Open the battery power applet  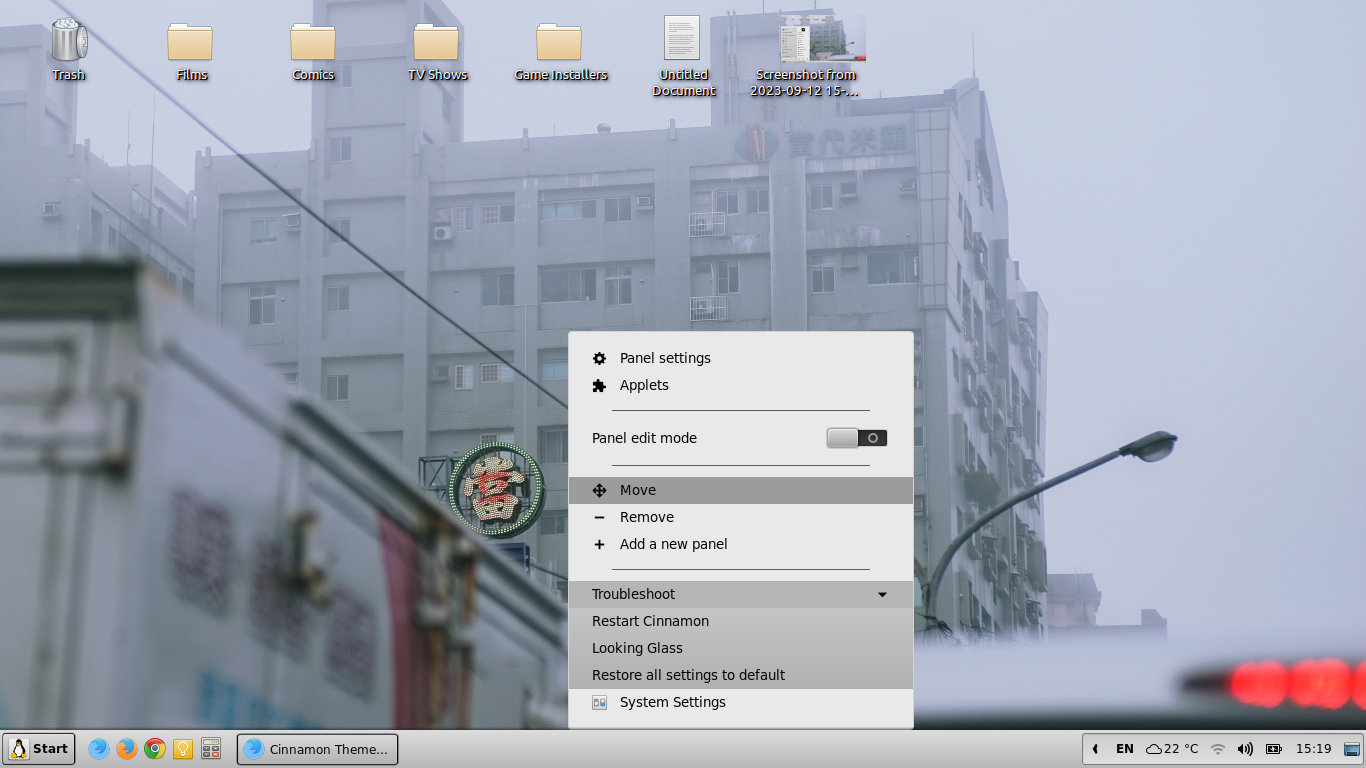(x=1274, y=749)
